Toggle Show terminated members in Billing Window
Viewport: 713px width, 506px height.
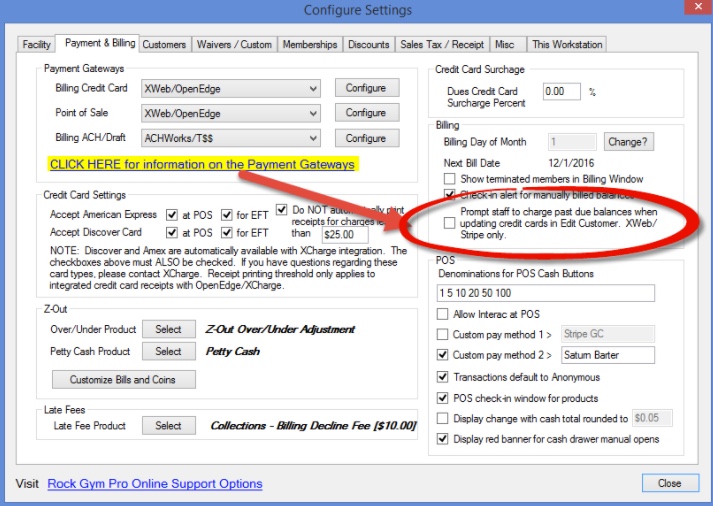(x=449, y=178)
